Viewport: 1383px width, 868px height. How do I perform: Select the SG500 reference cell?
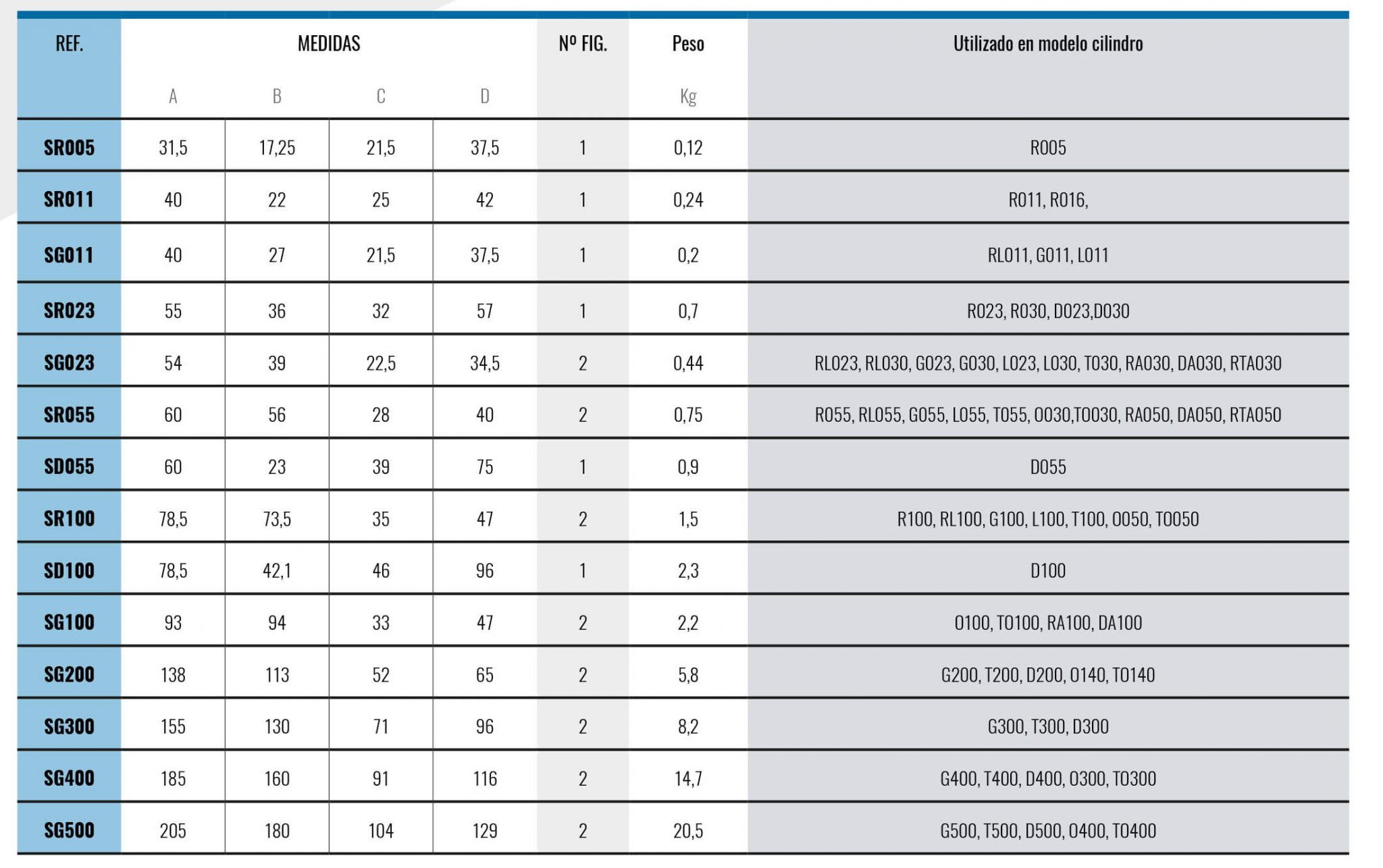(x=69, y=830)
